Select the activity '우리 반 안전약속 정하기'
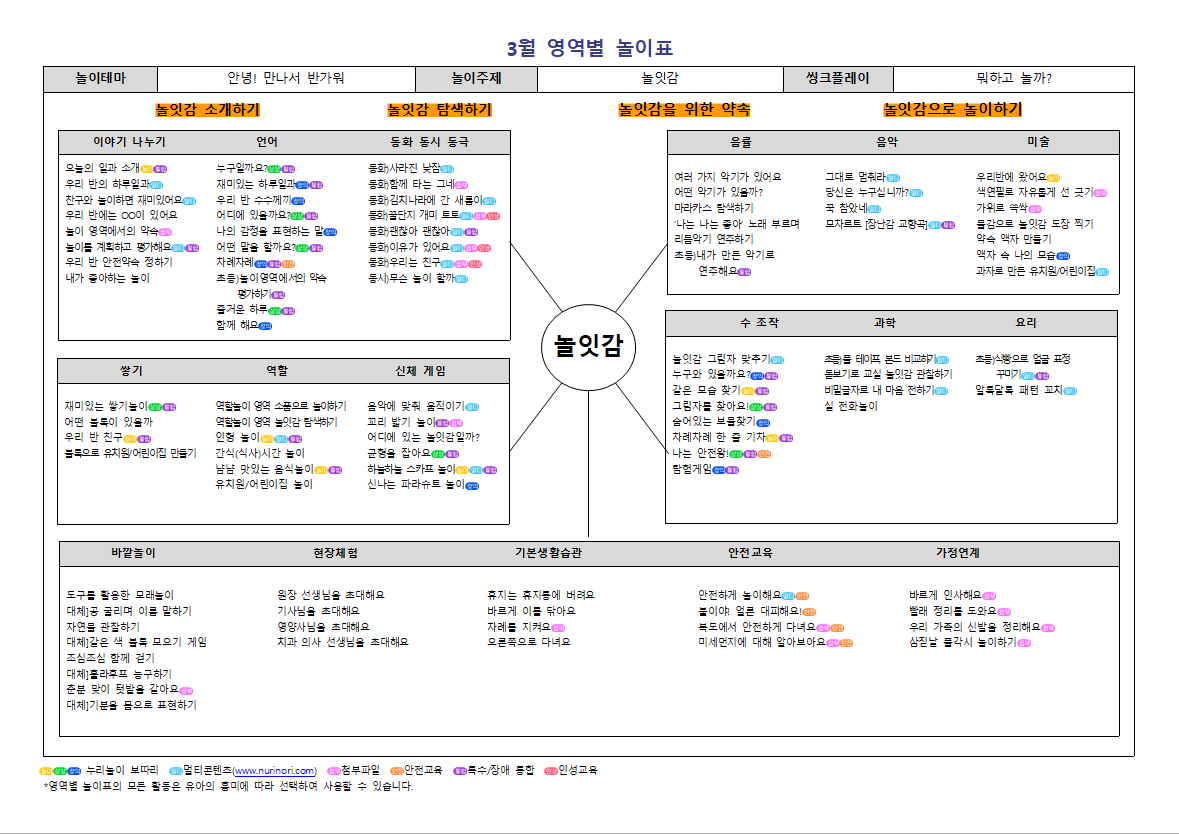 (x=119, y=262)
